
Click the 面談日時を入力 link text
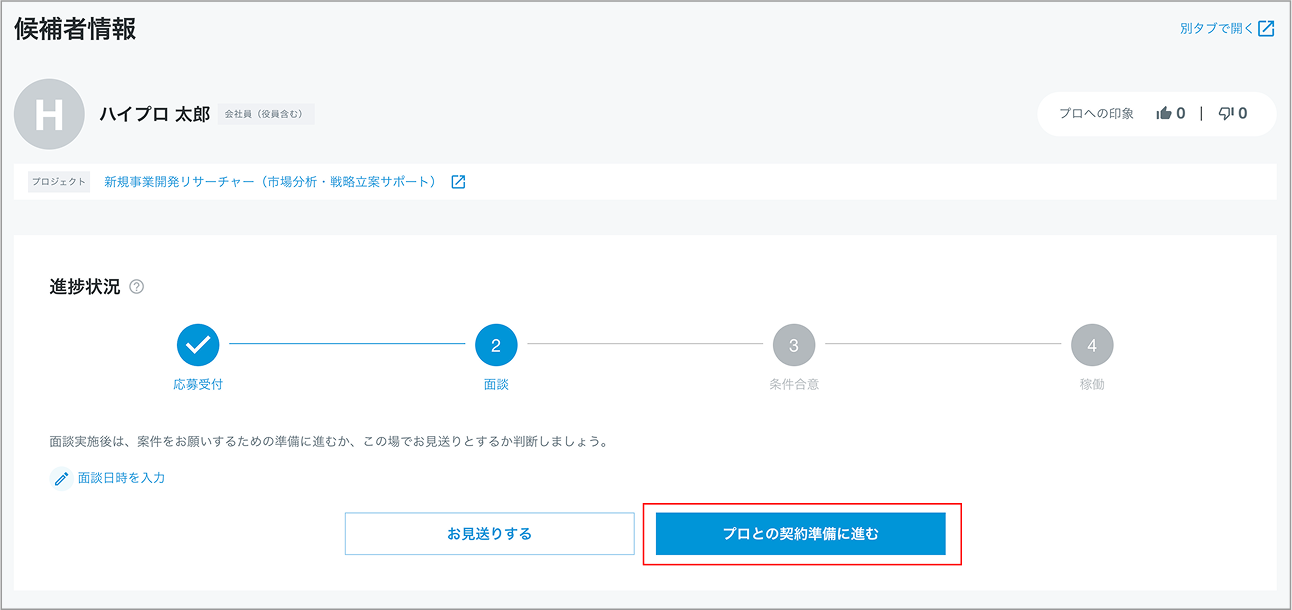point(121,478)
